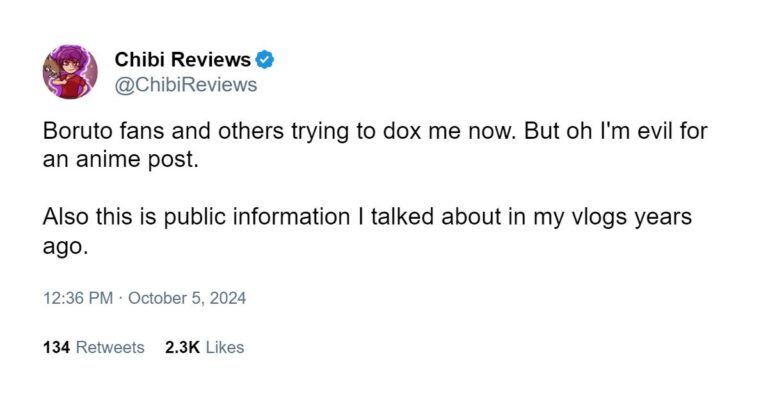Open the Chibi Reviews profile avatar

click(70, 72)
